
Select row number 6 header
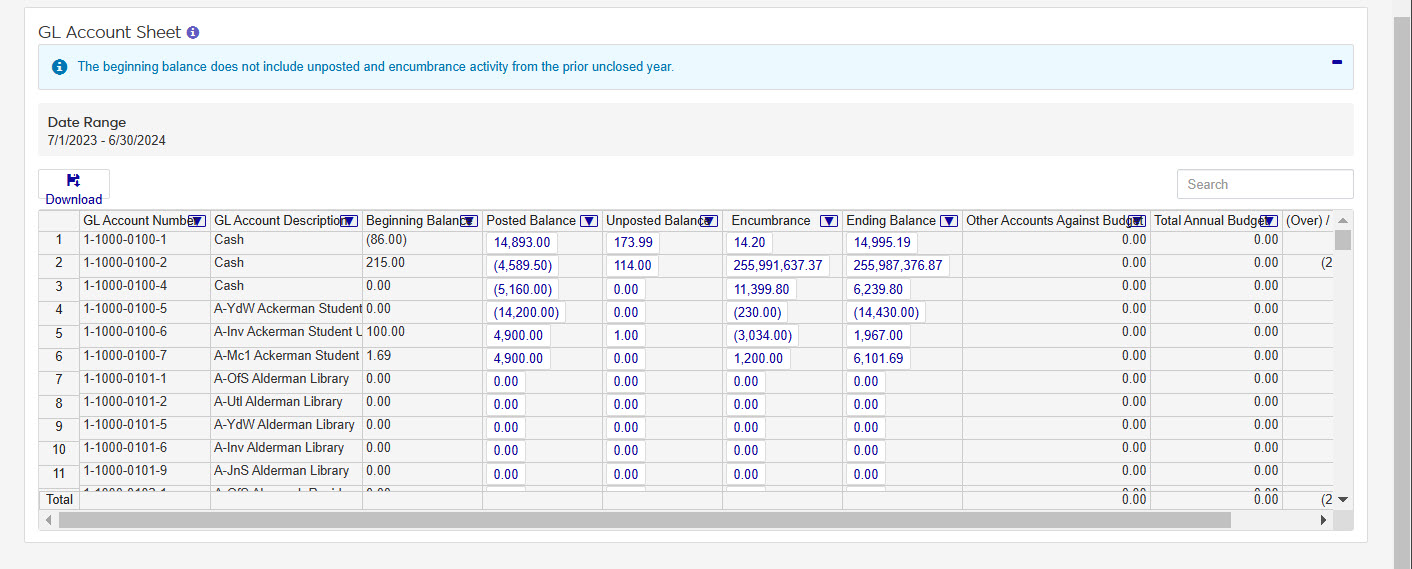[x=59, y=357]
